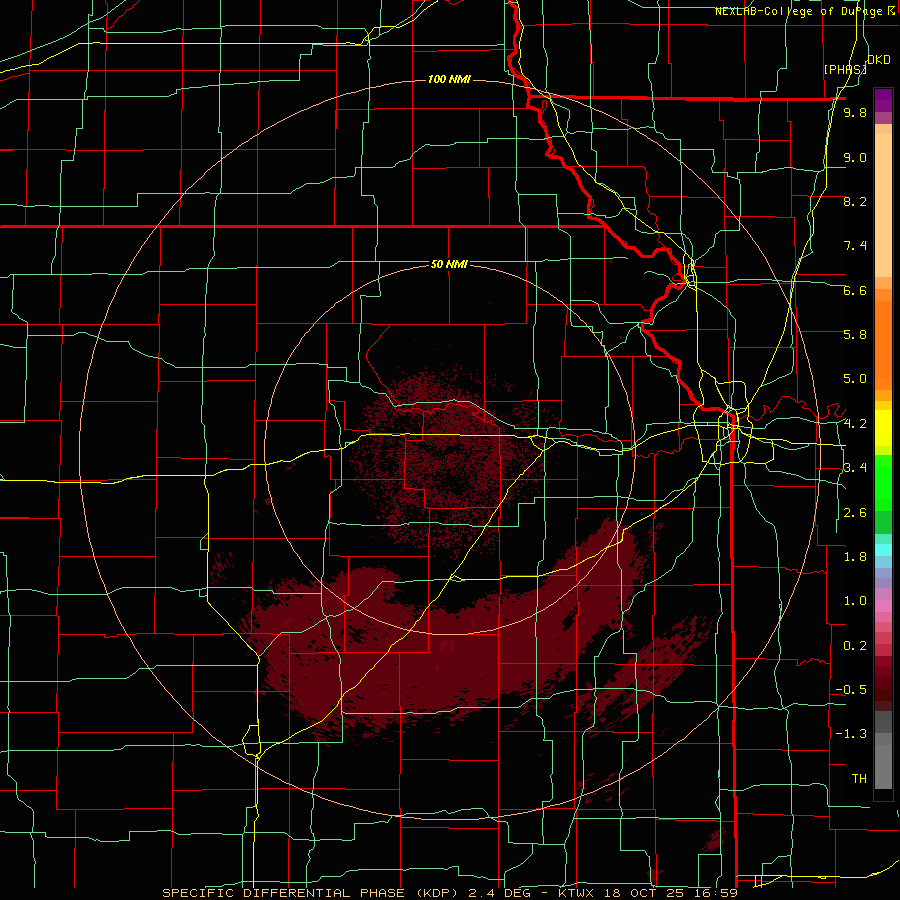The image size is (900, 900).
Task: Click the 3.4 value on the color scale
Action: point(855,467)
